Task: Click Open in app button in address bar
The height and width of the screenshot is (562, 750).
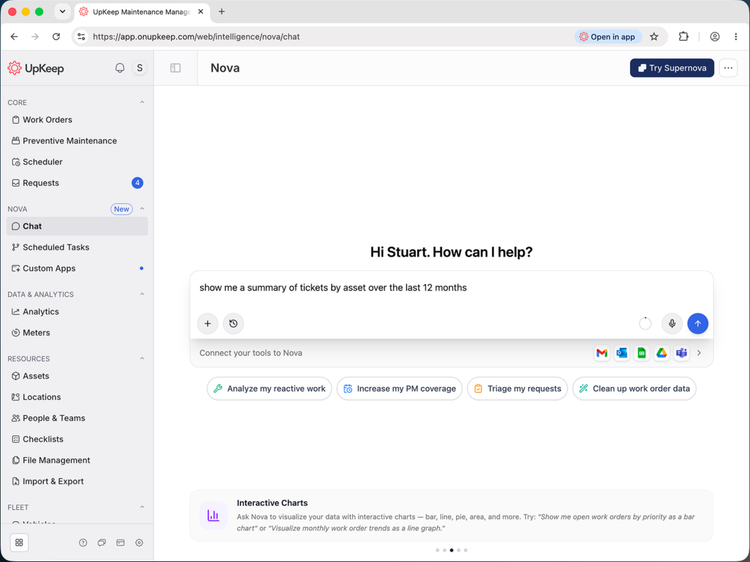Action: 607,37
